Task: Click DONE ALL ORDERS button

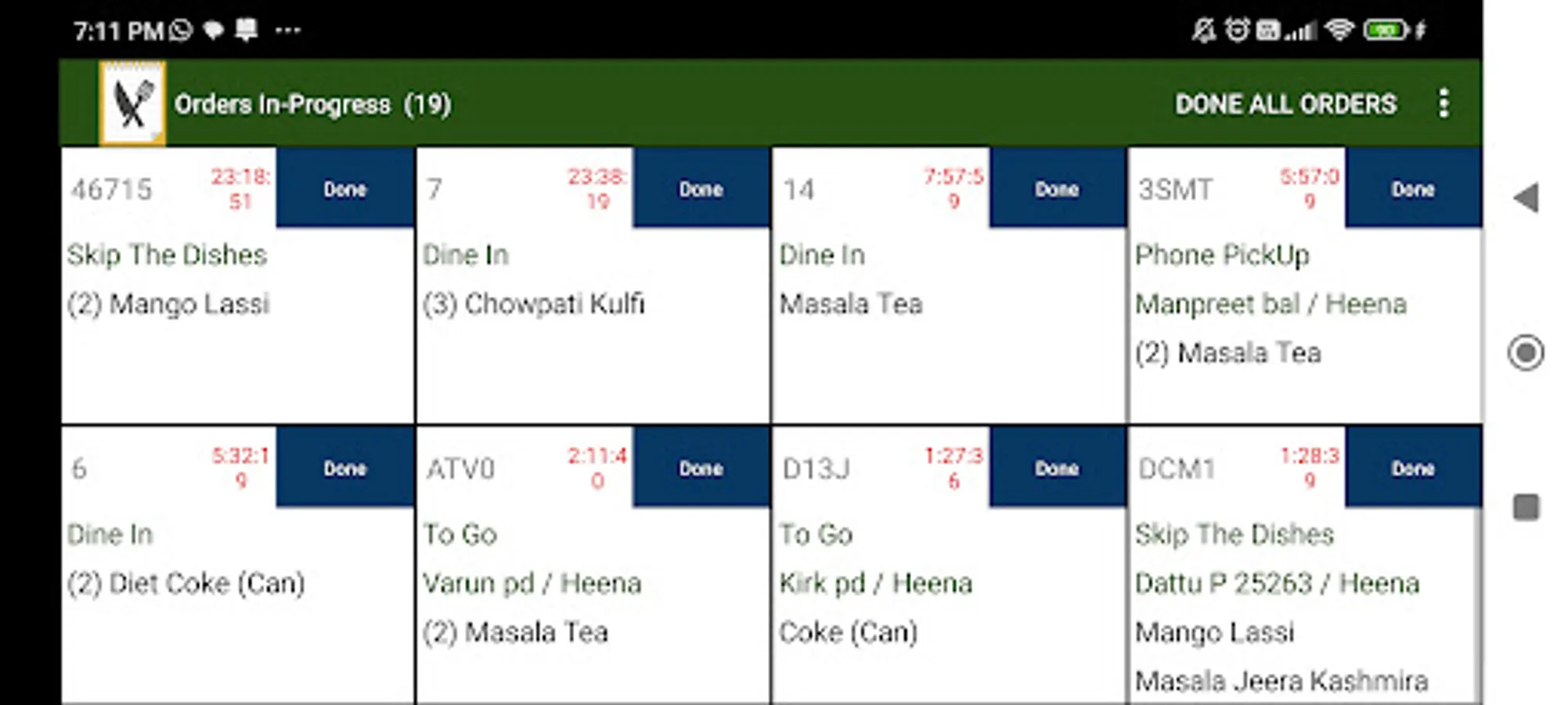Action: (1285, 104)
